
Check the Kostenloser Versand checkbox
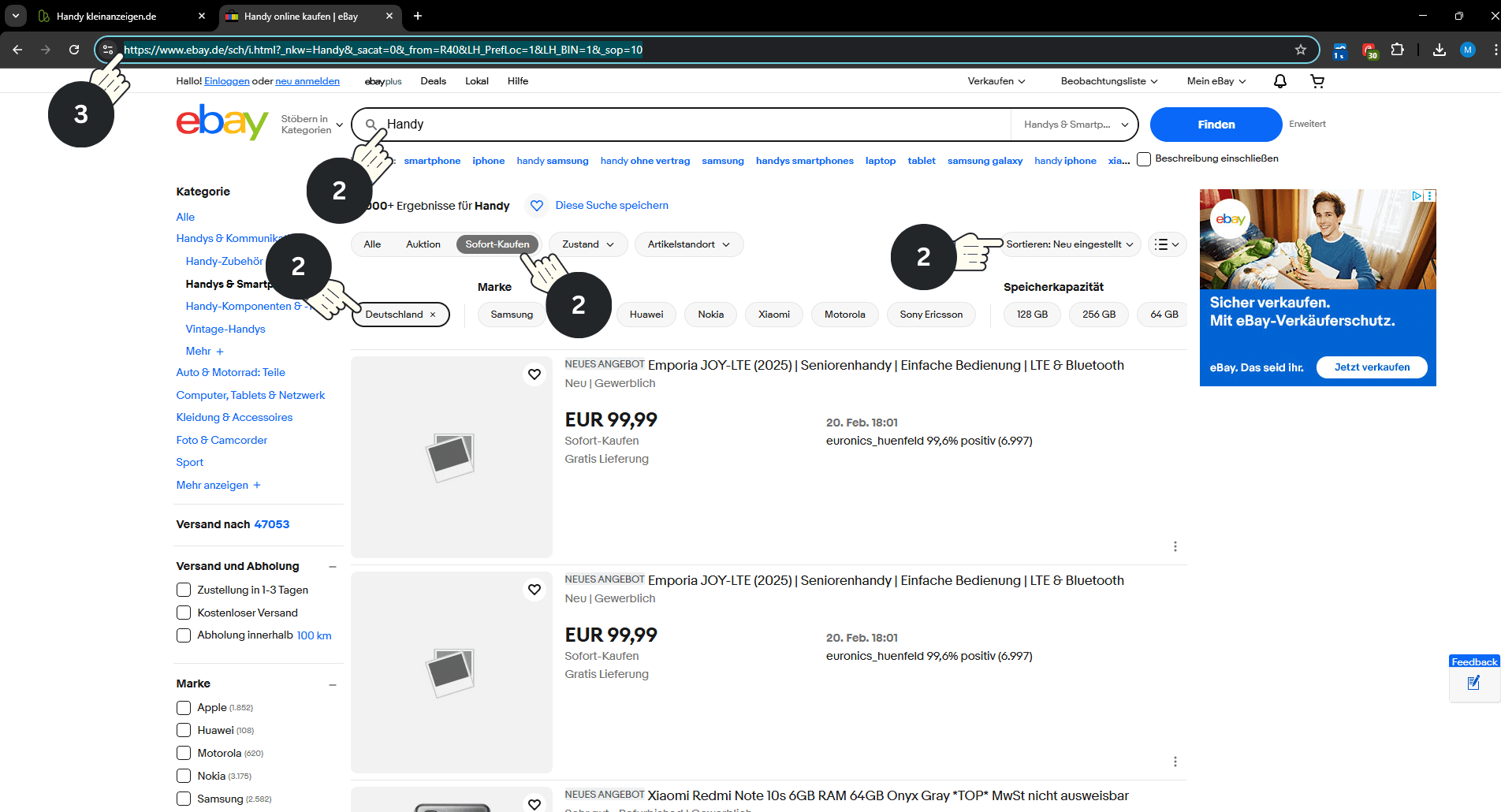(184, 613)
